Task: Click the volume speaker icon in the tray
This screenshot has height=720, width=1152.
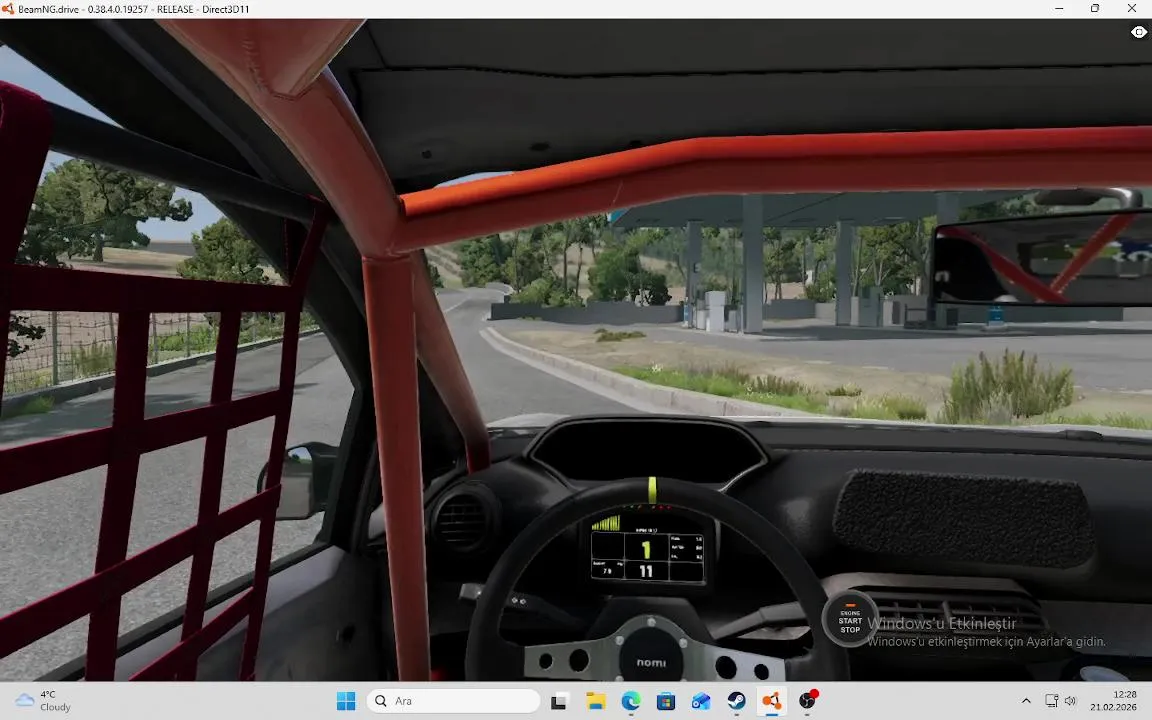Action: coord(1070,701)
